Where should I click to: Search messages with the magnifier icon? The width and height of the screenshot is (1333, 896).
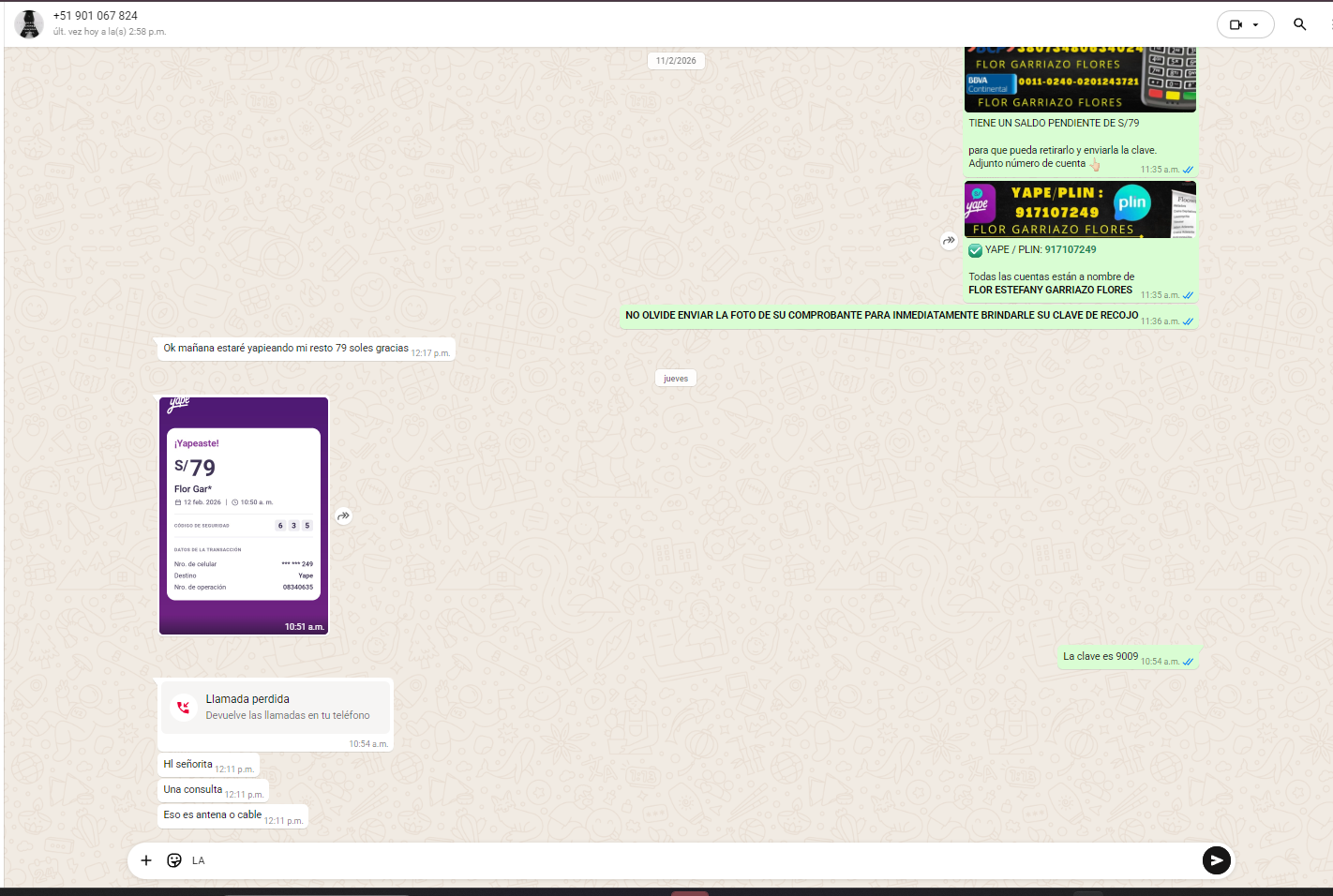(x=1299, y=24)
